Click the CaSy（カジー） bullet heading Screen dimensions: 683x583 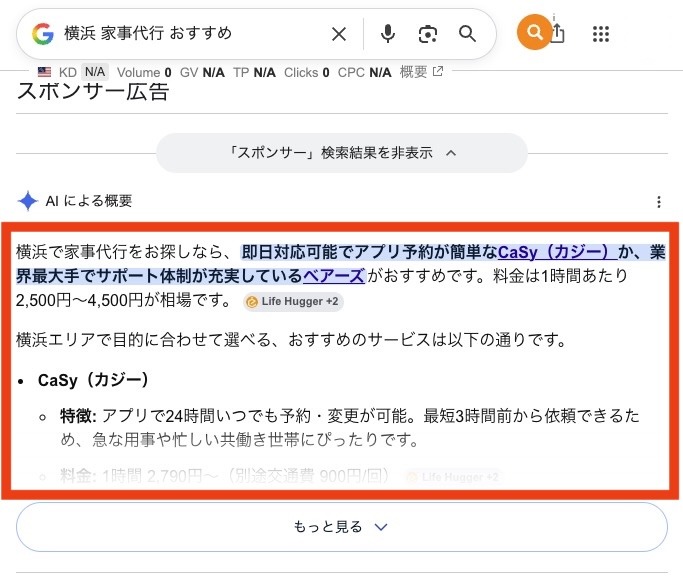point(93,380)
